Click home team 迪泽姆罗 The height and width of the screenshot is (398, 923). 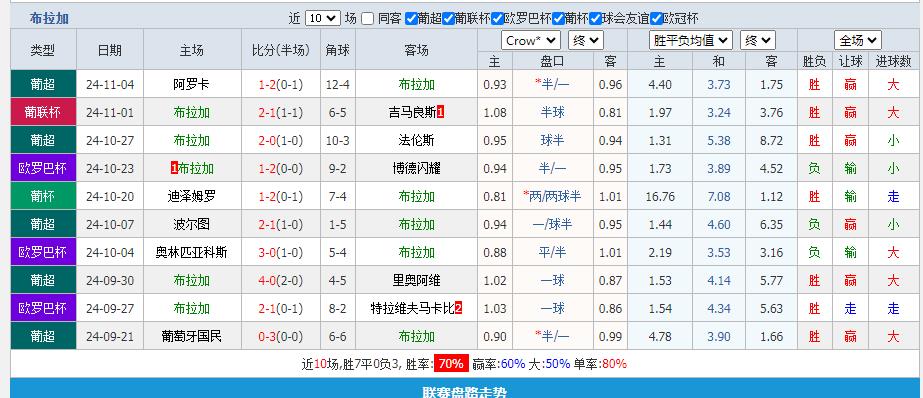click(x=191, y=196)
